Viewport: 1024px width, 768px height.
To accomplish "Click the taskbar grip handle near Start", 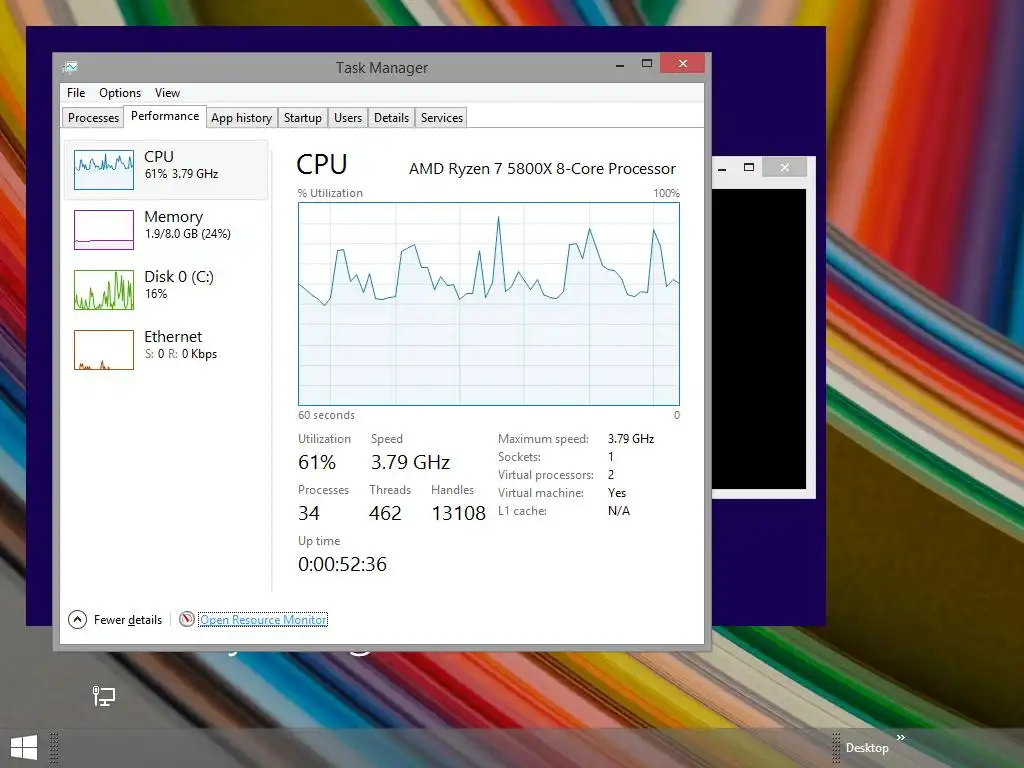I will [54, 748].
